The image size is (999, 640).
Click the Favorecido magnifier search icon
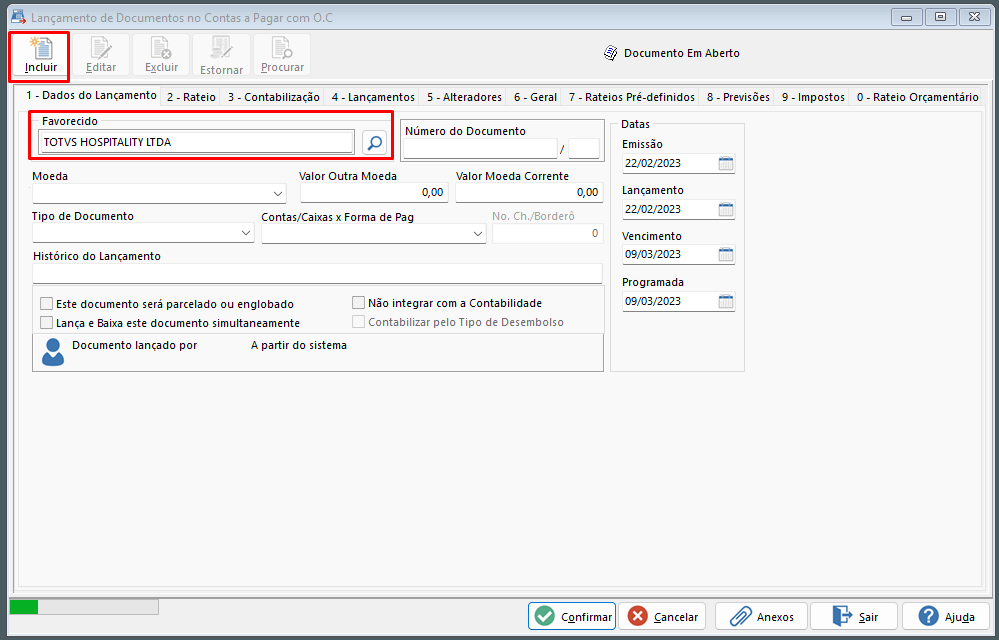click(x=375, y=142)
